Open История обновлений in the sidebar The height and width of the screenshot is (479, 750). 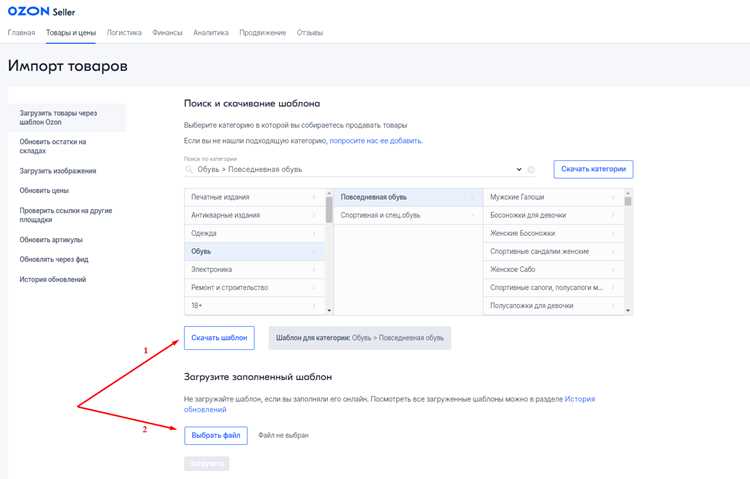click(x=53, y=279)
